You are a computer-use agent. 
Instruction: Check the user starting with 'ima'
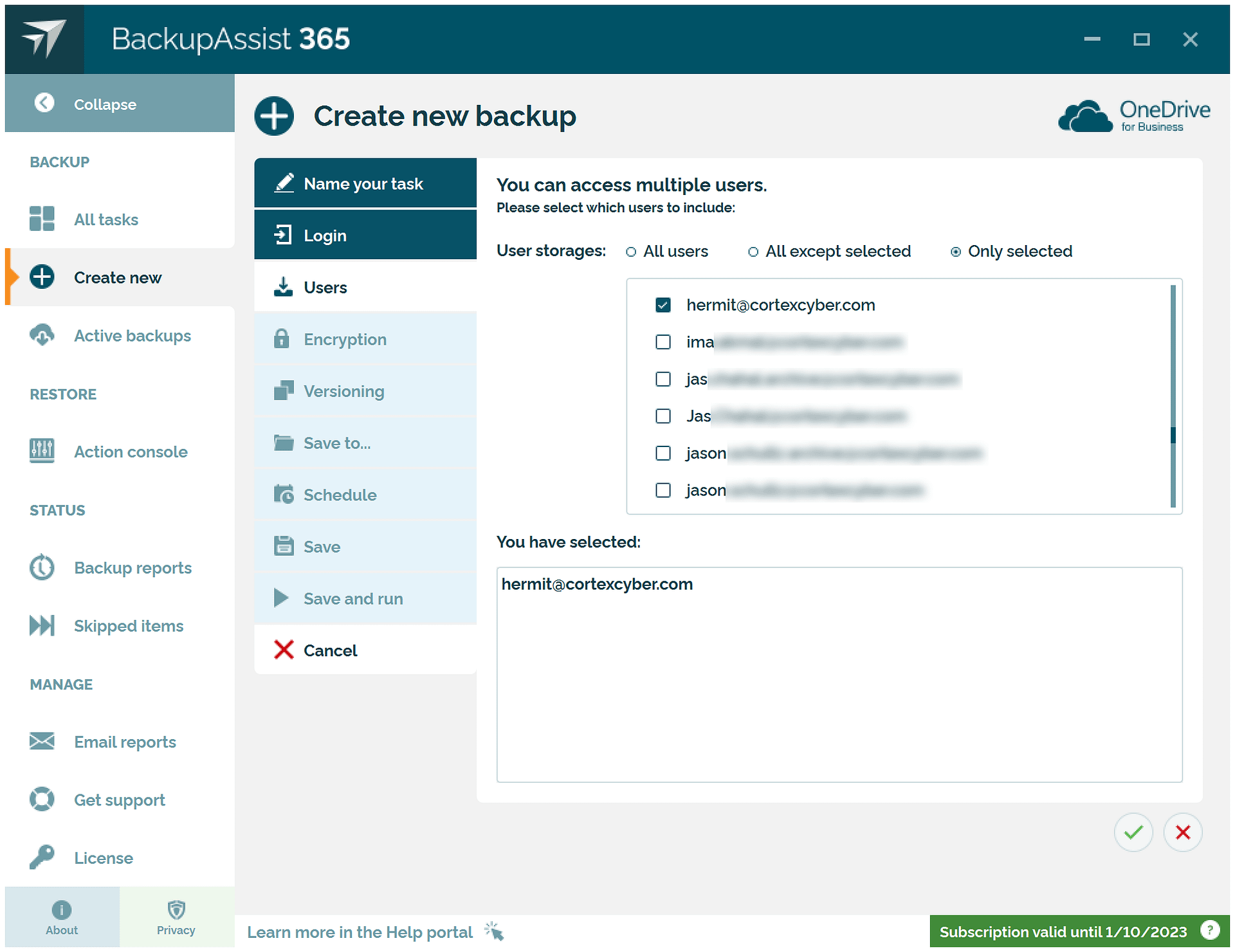tap(663, 342)
